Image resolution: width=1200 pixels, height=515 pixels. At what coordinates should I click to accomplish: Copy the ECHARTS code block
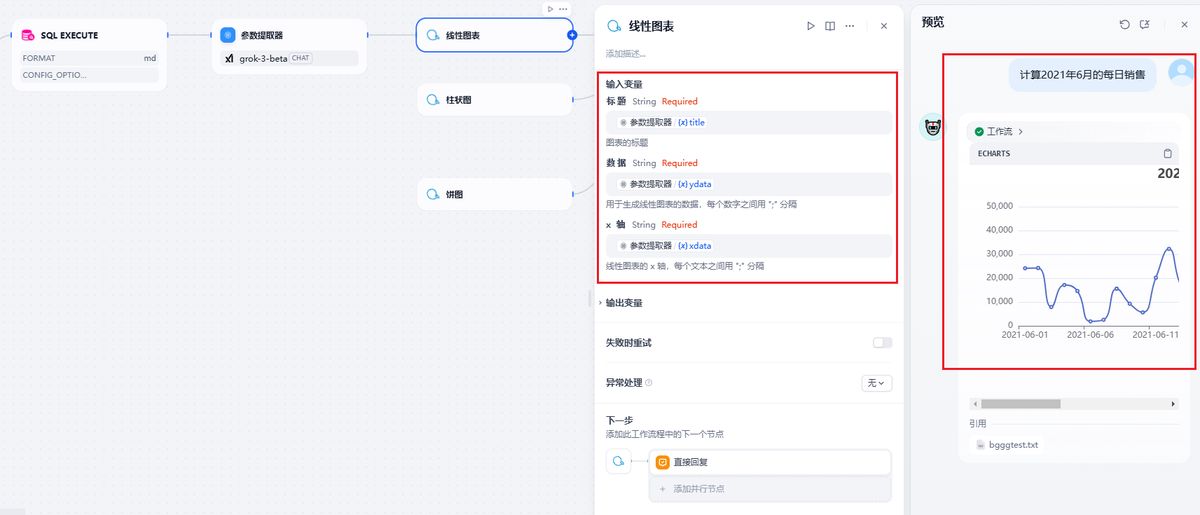point(1167,154)
